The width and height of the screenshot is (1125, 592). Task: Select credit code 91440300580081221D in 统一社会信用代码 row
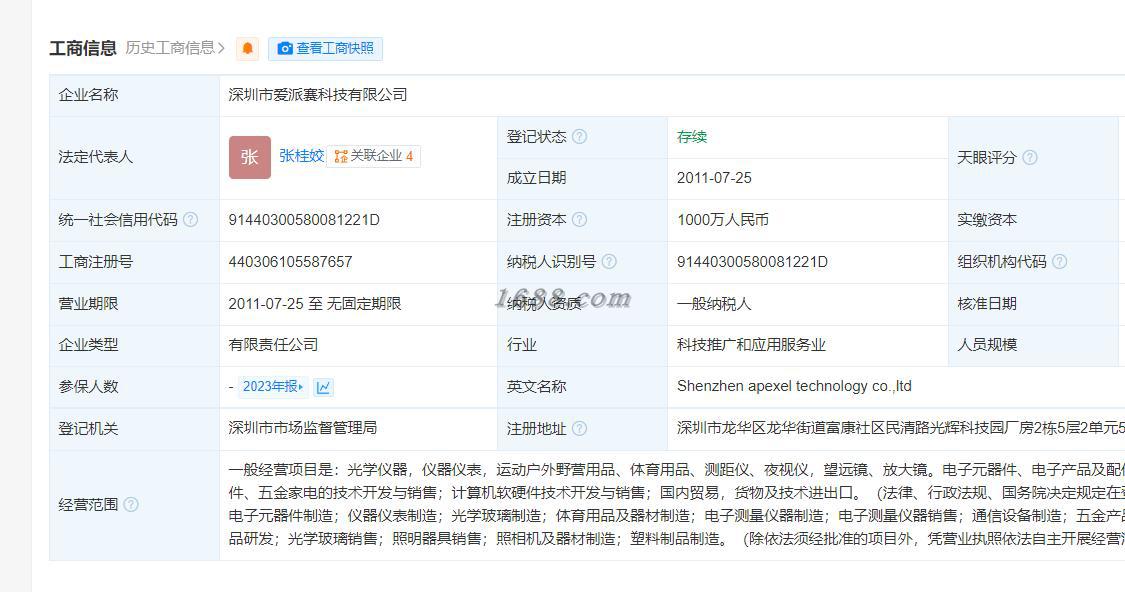[304, 220]
